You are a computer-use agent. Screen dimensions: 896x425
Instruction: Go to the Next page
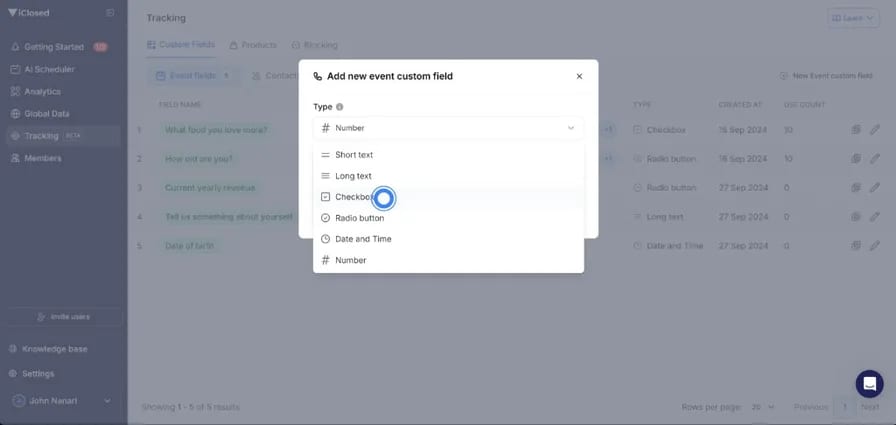870,407
